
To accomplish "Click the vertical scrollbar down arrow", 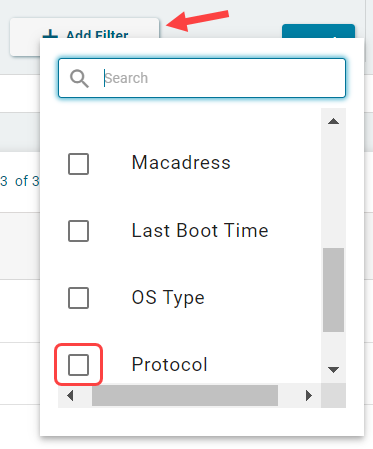I will coord(333,370).
